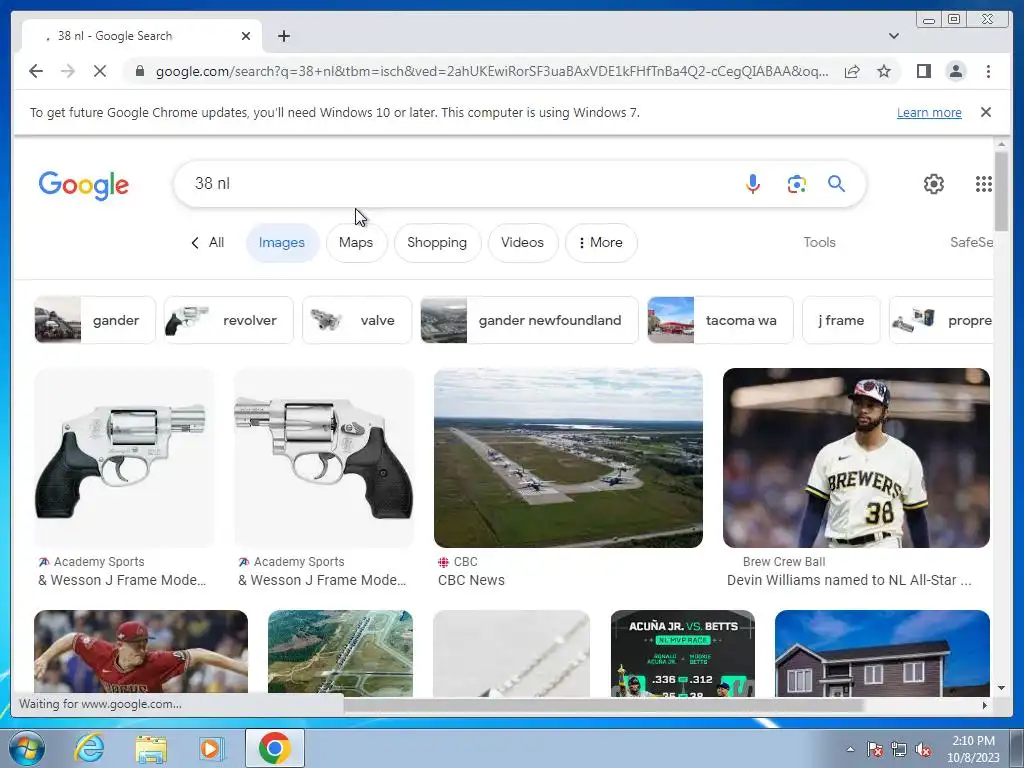1024x768 pixels.
Task: Click the browser back arrow
Action: coord(36,71)
